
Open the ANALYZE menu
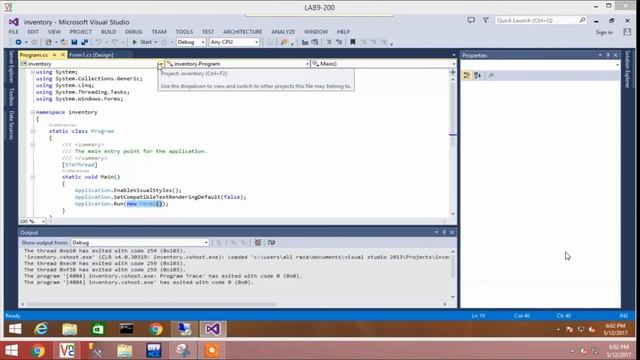coord(283,31)
